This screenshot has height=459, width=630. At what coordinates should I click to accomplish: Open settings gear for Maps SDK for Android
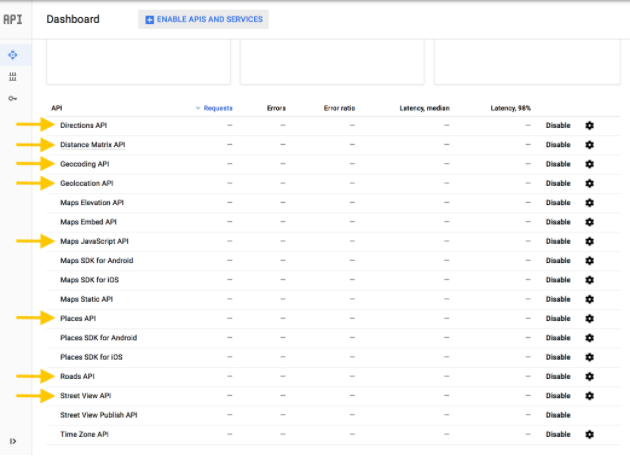(589, 260)
